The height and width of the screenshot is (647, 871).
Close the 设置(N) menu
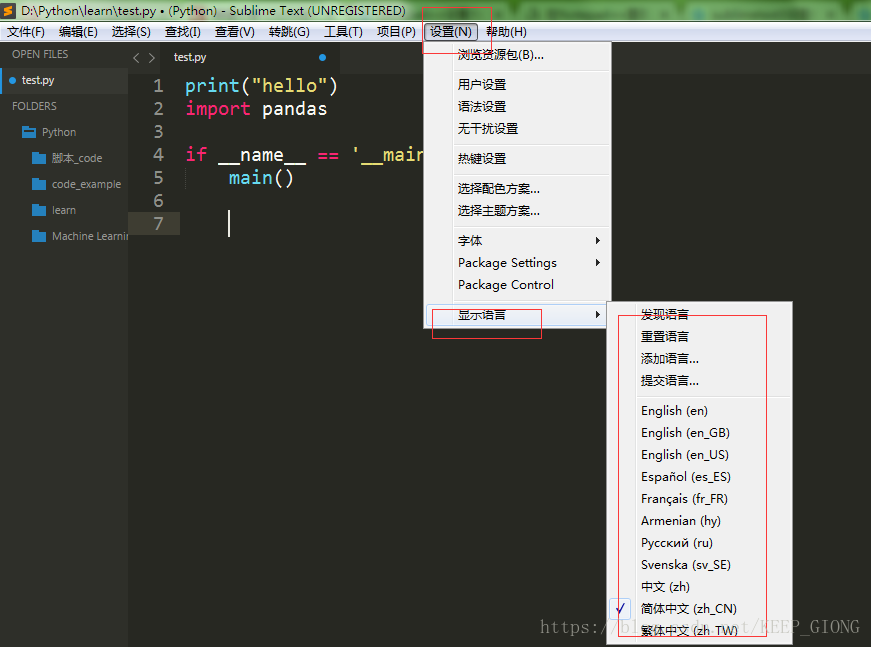point(450,32)
